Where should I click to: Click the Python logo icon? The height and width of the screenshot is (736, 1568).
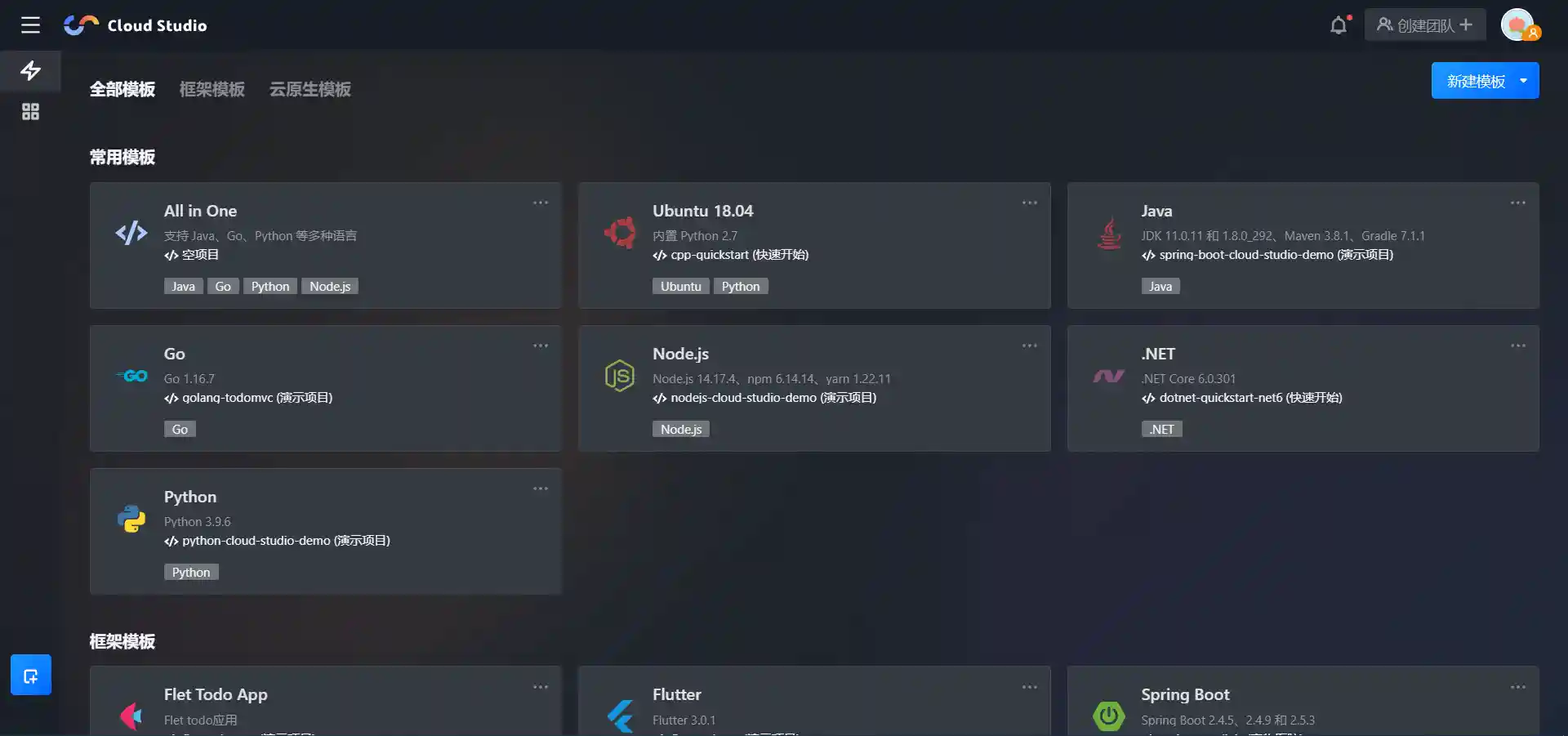pyautogui.click(x=131, y=520)
